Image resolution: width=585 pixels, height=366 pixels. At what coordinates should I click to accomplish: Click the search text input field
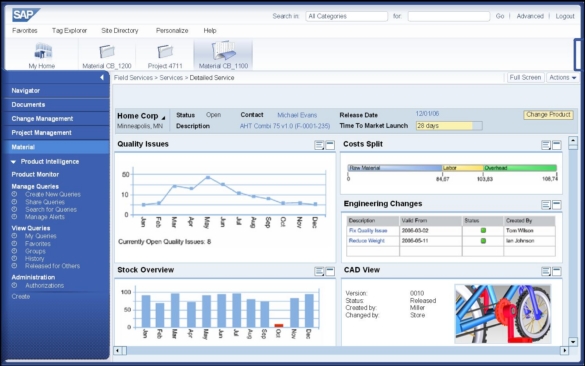[x=449, y=16]
